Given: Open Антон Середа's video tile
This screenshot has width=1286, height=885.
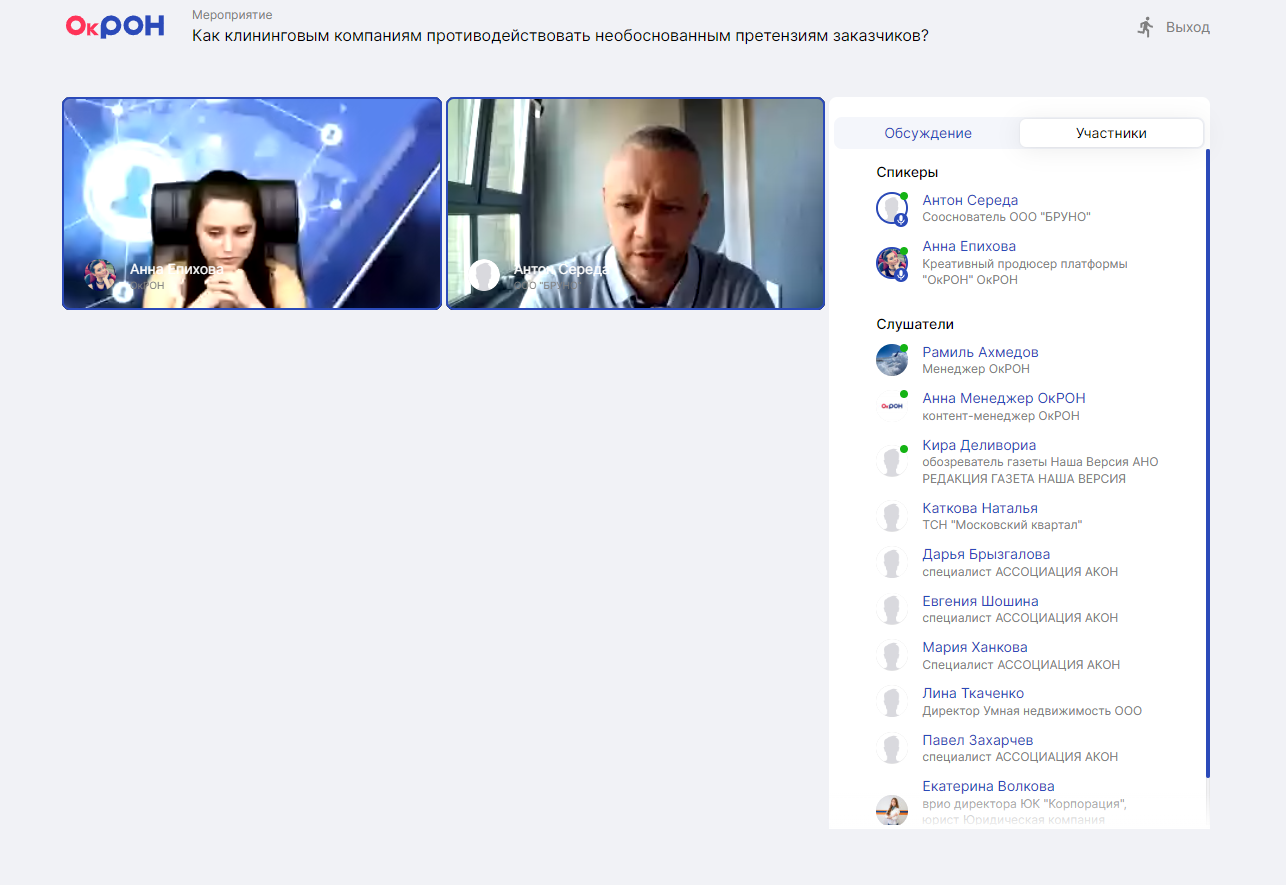Looking at the screenshot, I should coord(636,203).
